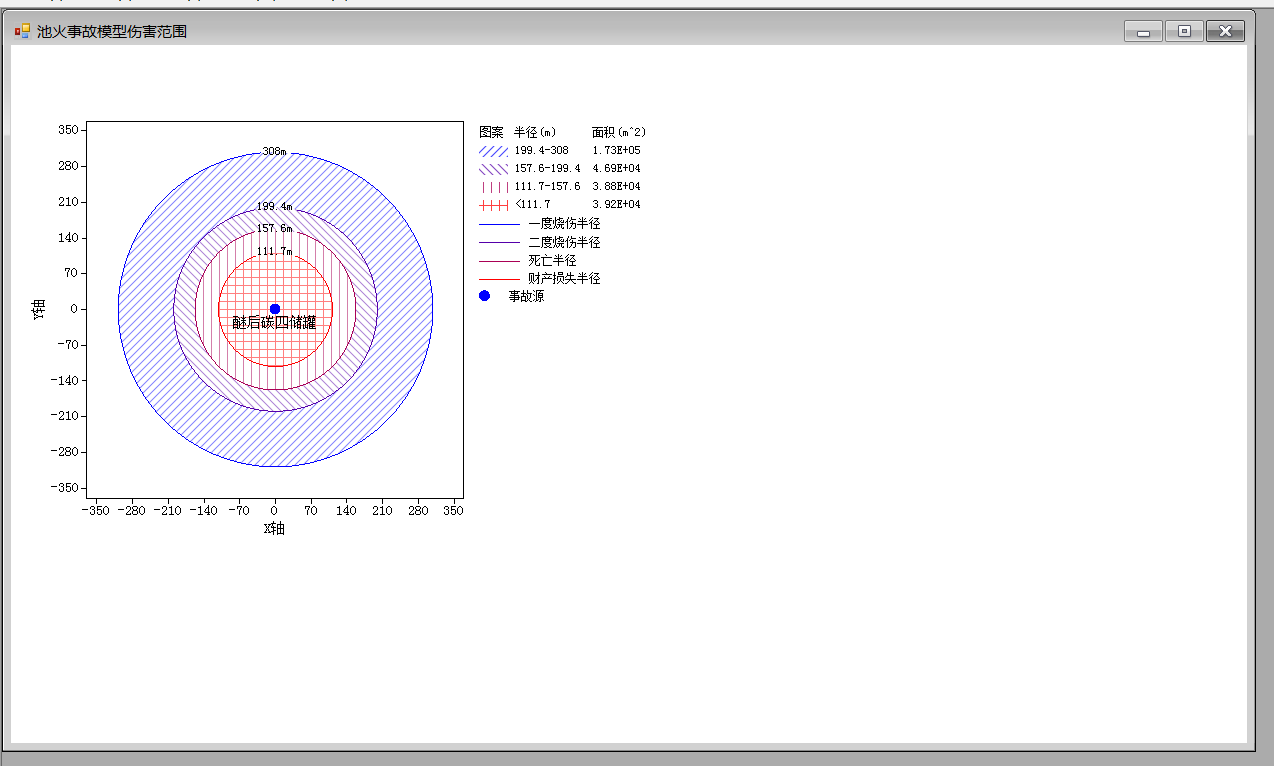Click the 3.92E+04 area value
The height and width of the screenshot is (766, 1274).
616,204
